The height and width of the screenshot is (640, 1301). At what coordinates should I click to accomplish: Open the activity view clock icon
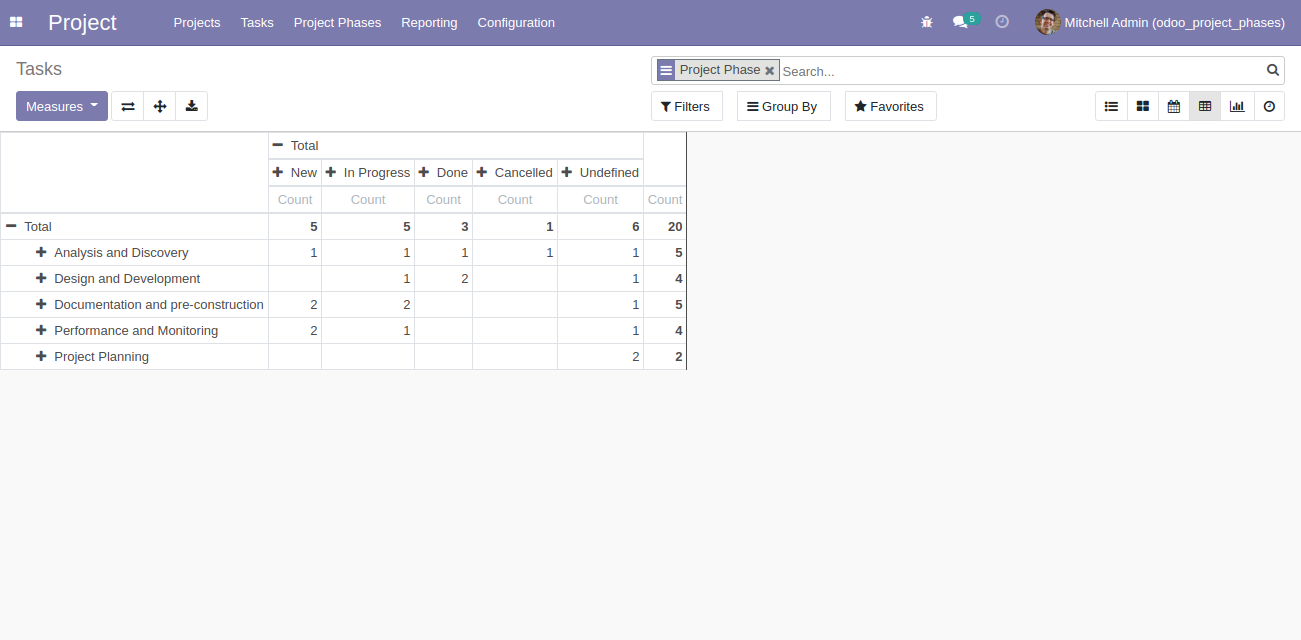click(1269, 106)
